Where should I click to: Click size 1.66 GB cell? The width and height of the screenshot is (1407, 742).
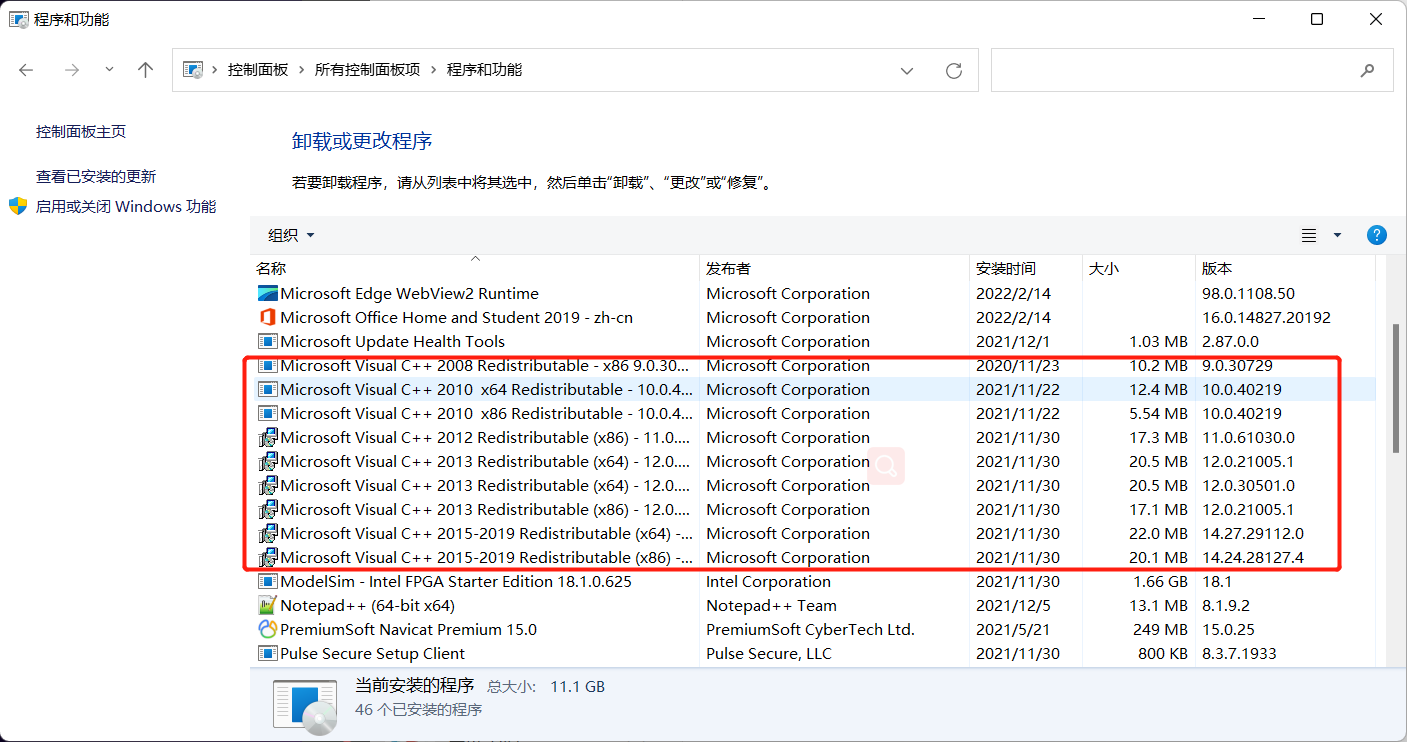[1159, 582]
